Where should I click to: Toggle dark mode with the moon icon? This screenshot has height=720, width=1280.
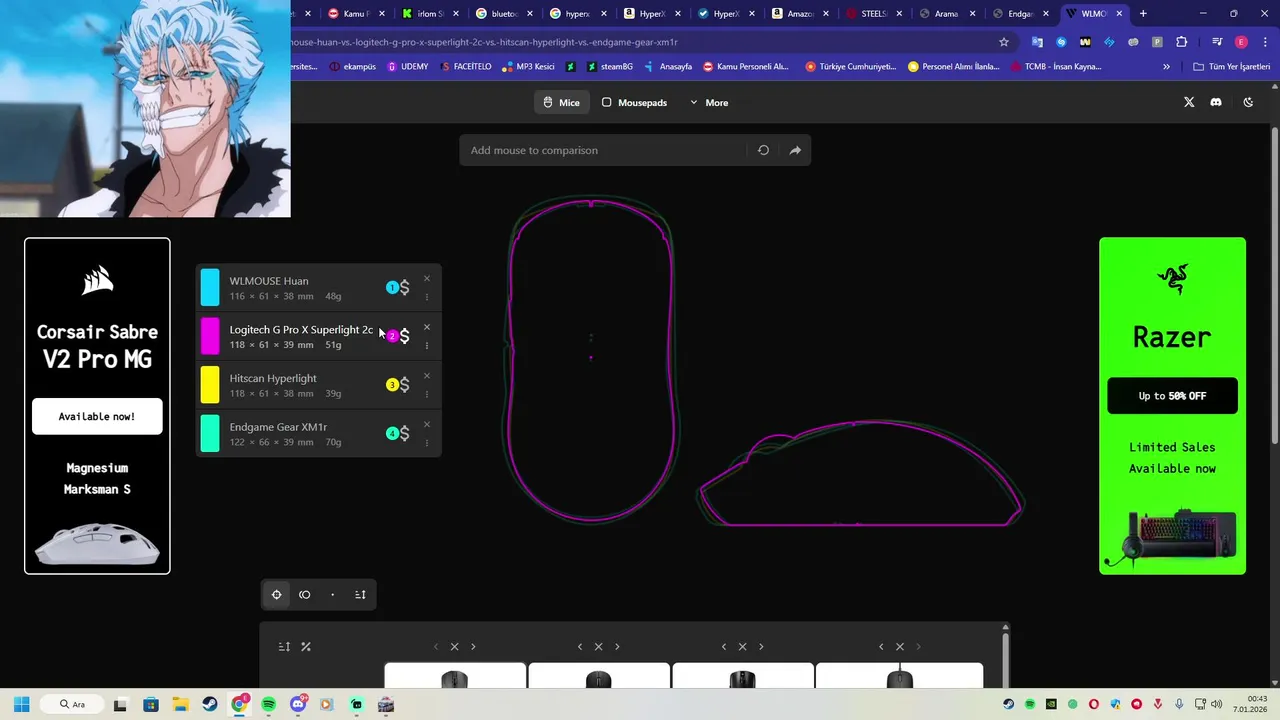tap(1248, 102)
